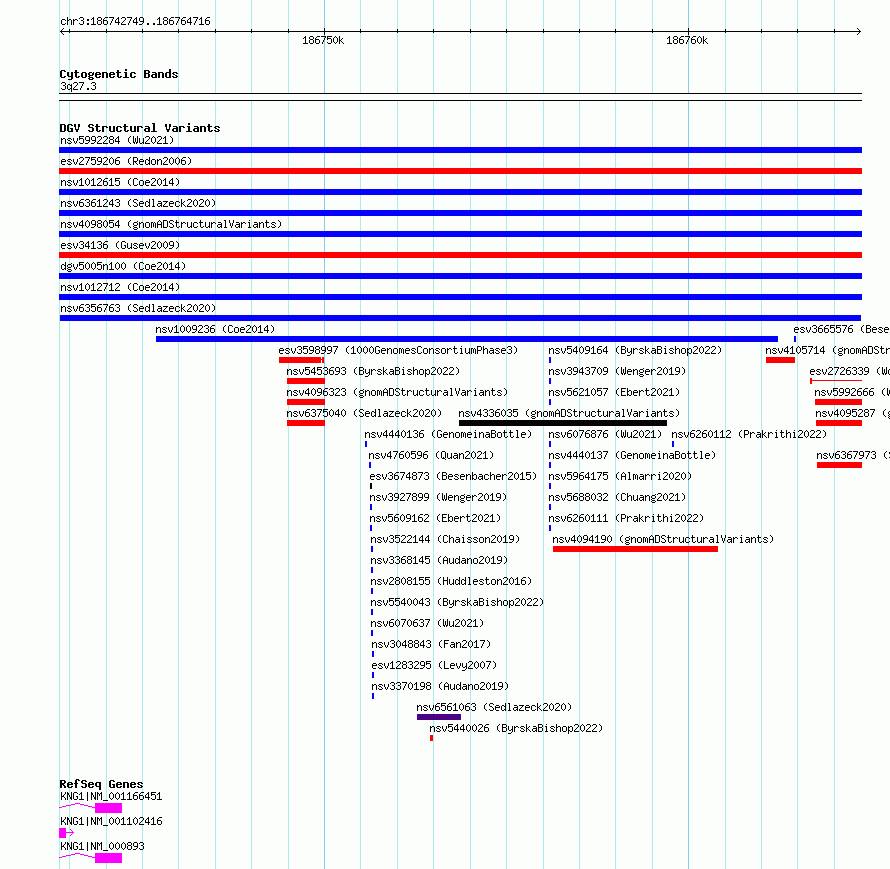
Task: Select nsv5688032 (Chuang2021) label
Action: [617, 497]
